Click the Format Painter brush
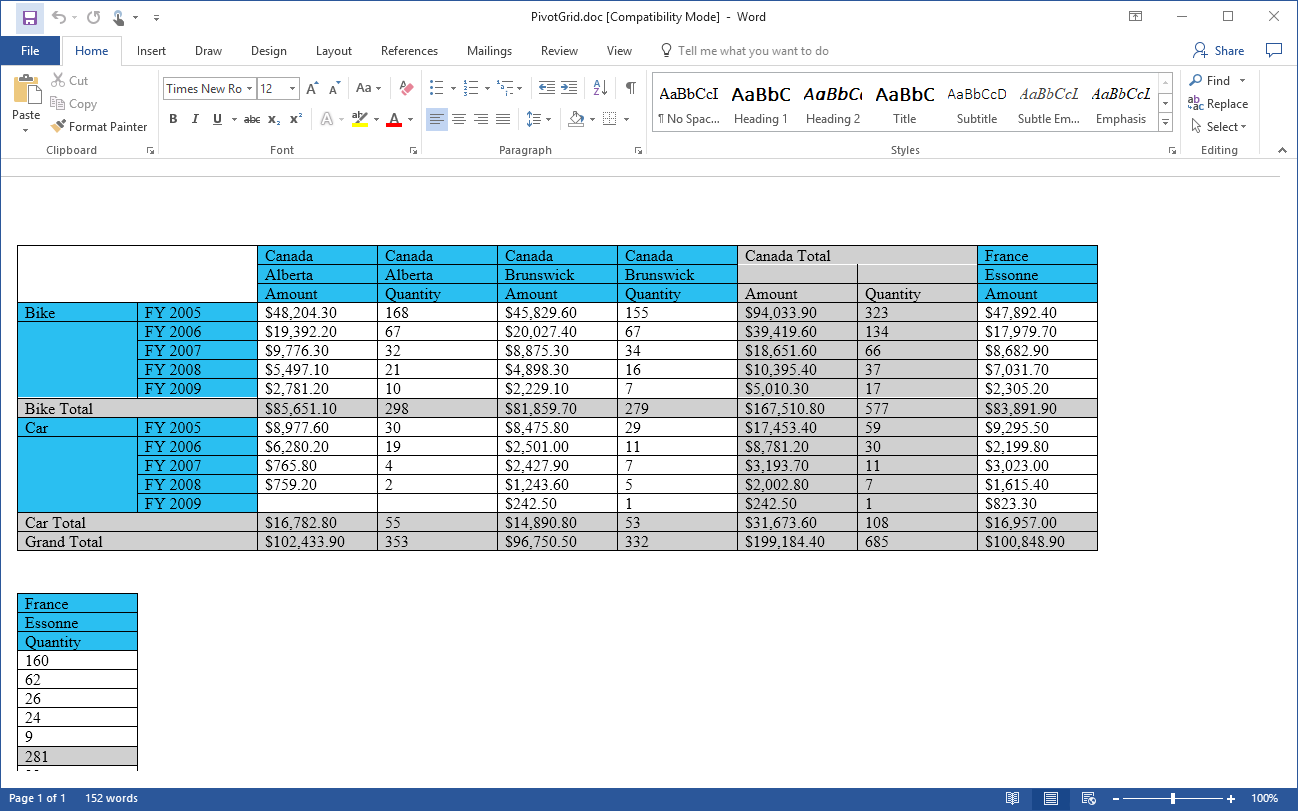This screenshot has width=1298, height=811. click(x=99, y=127)
